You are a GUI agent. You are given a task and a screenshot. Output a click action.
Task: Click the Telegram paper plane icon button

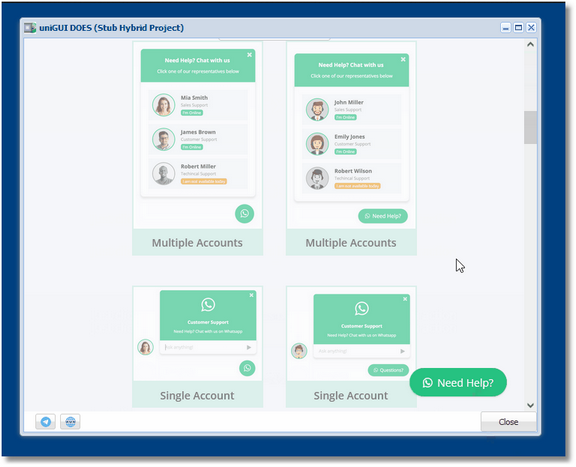46,421
